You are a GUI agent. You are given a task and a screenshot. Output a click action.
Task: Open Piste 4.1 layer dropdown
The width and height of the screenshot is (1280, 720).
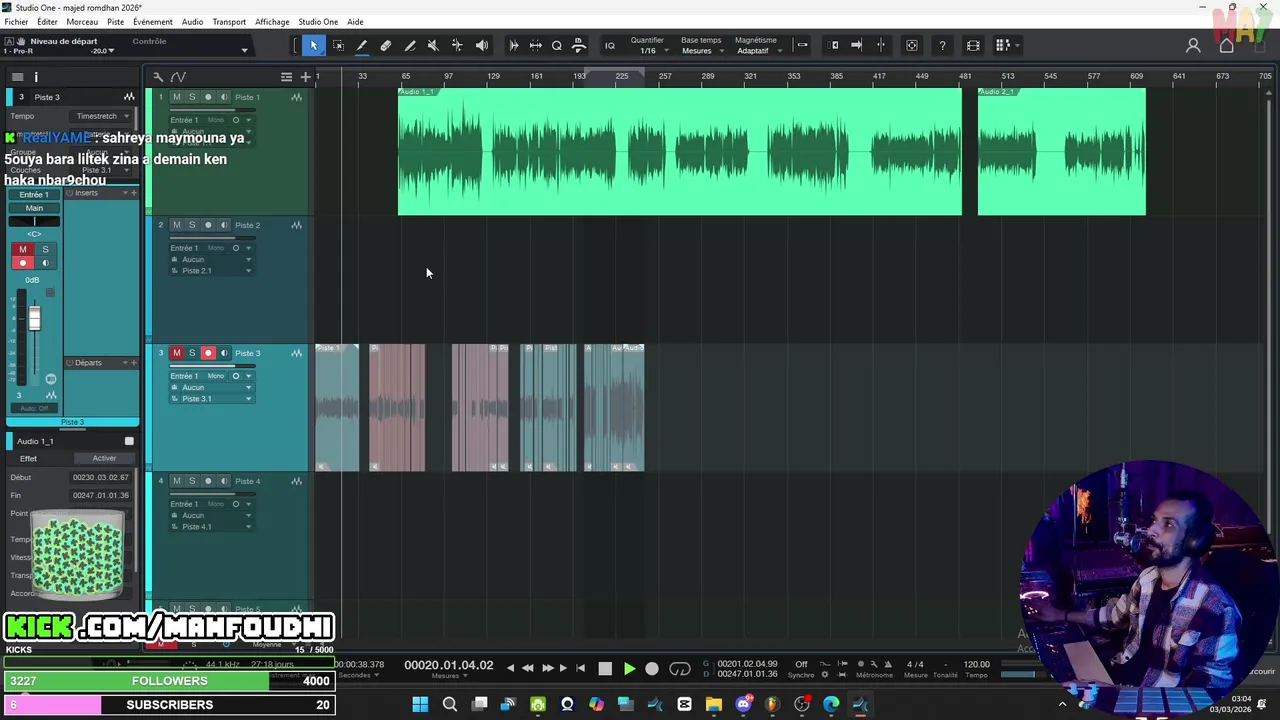tap(212, 527)
